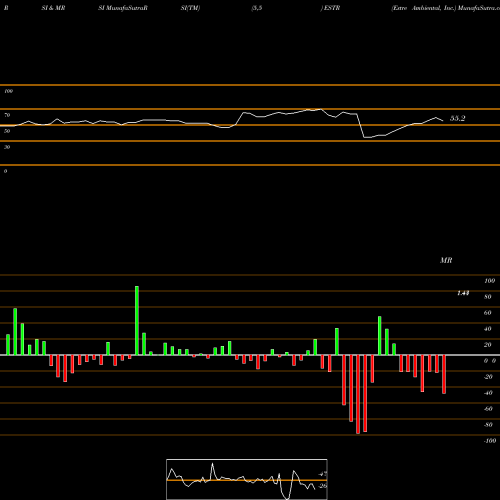Screen dimensions: 500x500
Task: Click the last red MR bar on the right
Action: pos(444,374)
